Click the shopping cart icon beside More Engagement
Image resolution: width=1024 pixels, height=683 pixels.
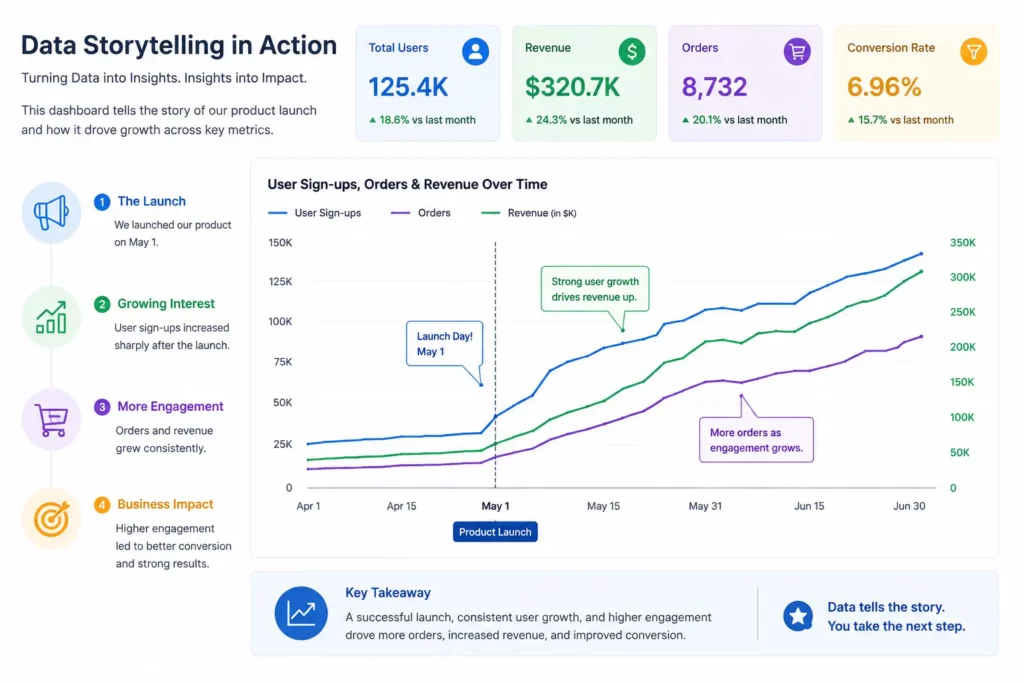click(x=52, y=420)
